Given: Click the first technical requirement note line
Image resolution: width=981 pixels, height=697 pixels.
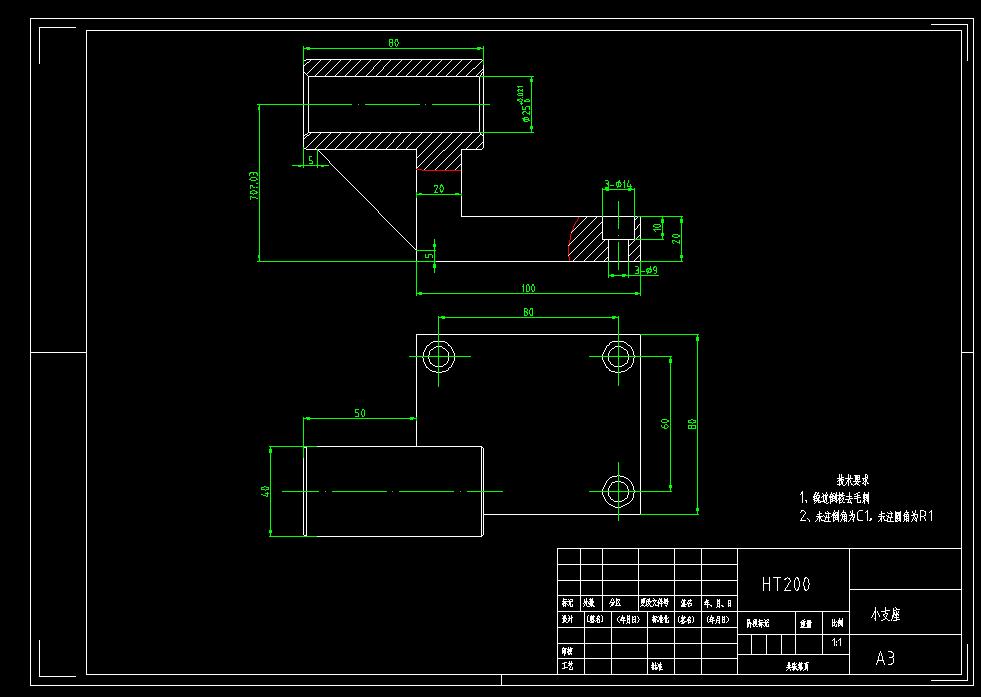Looking at the screenshot, I should point(835,498).
